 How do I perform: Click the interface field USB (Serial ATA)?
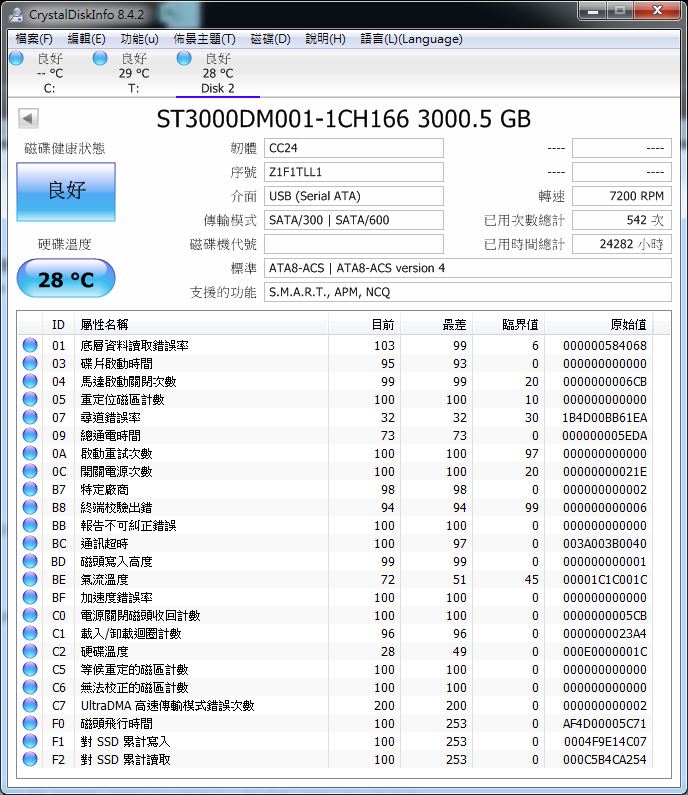[x=353, y=196]
